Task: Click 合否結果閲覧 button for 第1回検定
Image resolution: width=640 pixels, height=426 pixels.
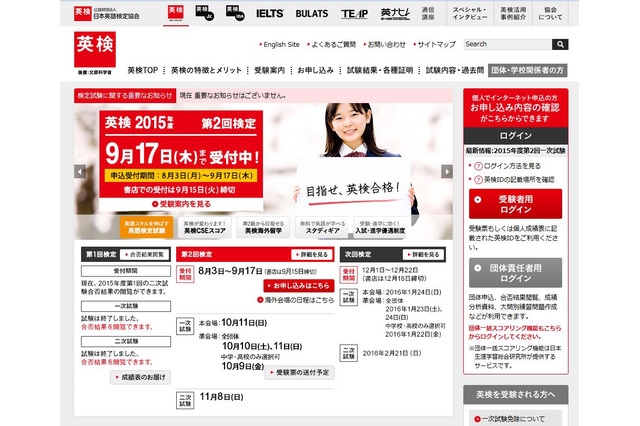Action: coord(144,254)
